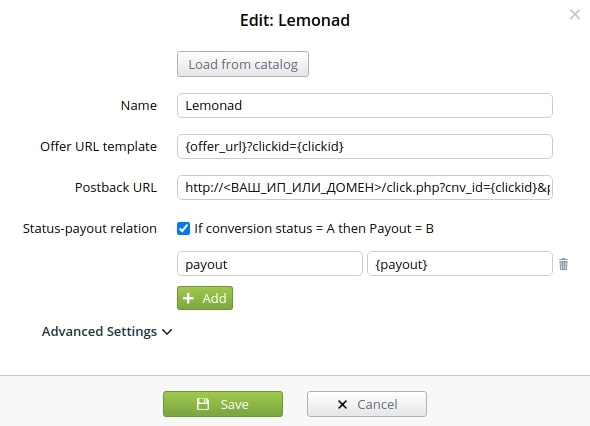Focus the Name field containing Lemonad

click(x=365, y=105)
